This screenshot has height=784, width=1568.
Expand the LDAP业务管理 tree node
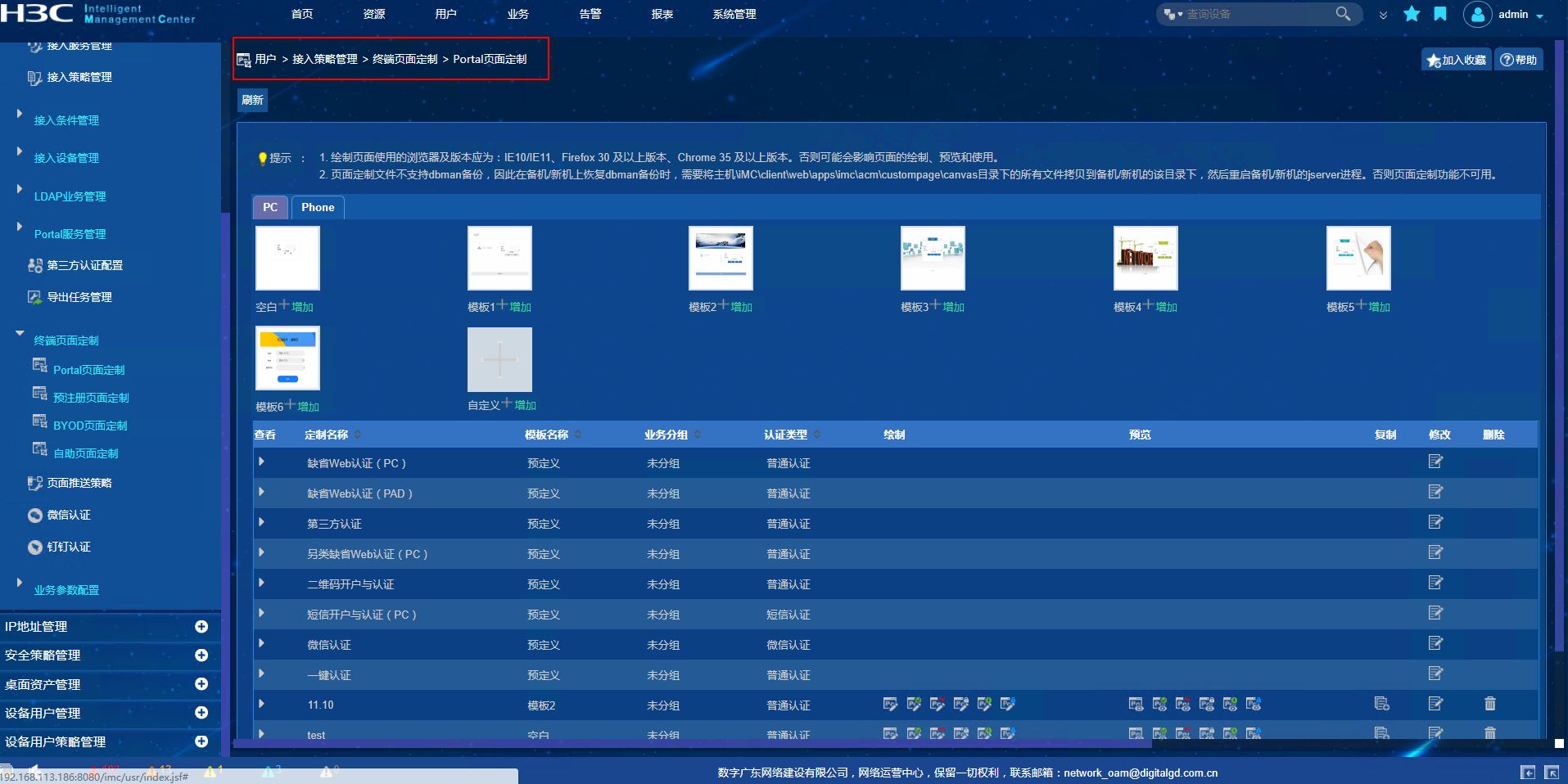(x=20, y=189)
